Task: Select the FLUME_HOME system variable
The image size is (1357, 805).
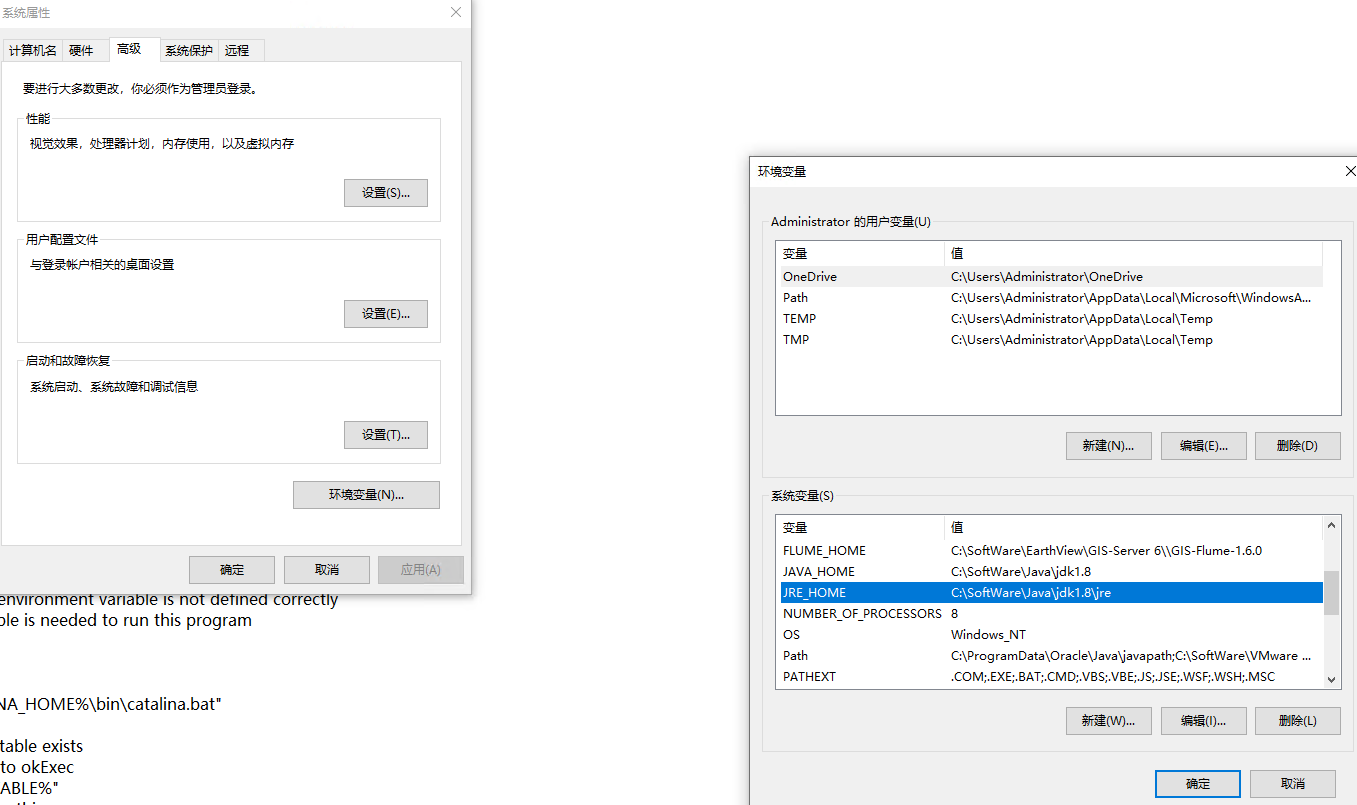Action: tap(1049, 551)
